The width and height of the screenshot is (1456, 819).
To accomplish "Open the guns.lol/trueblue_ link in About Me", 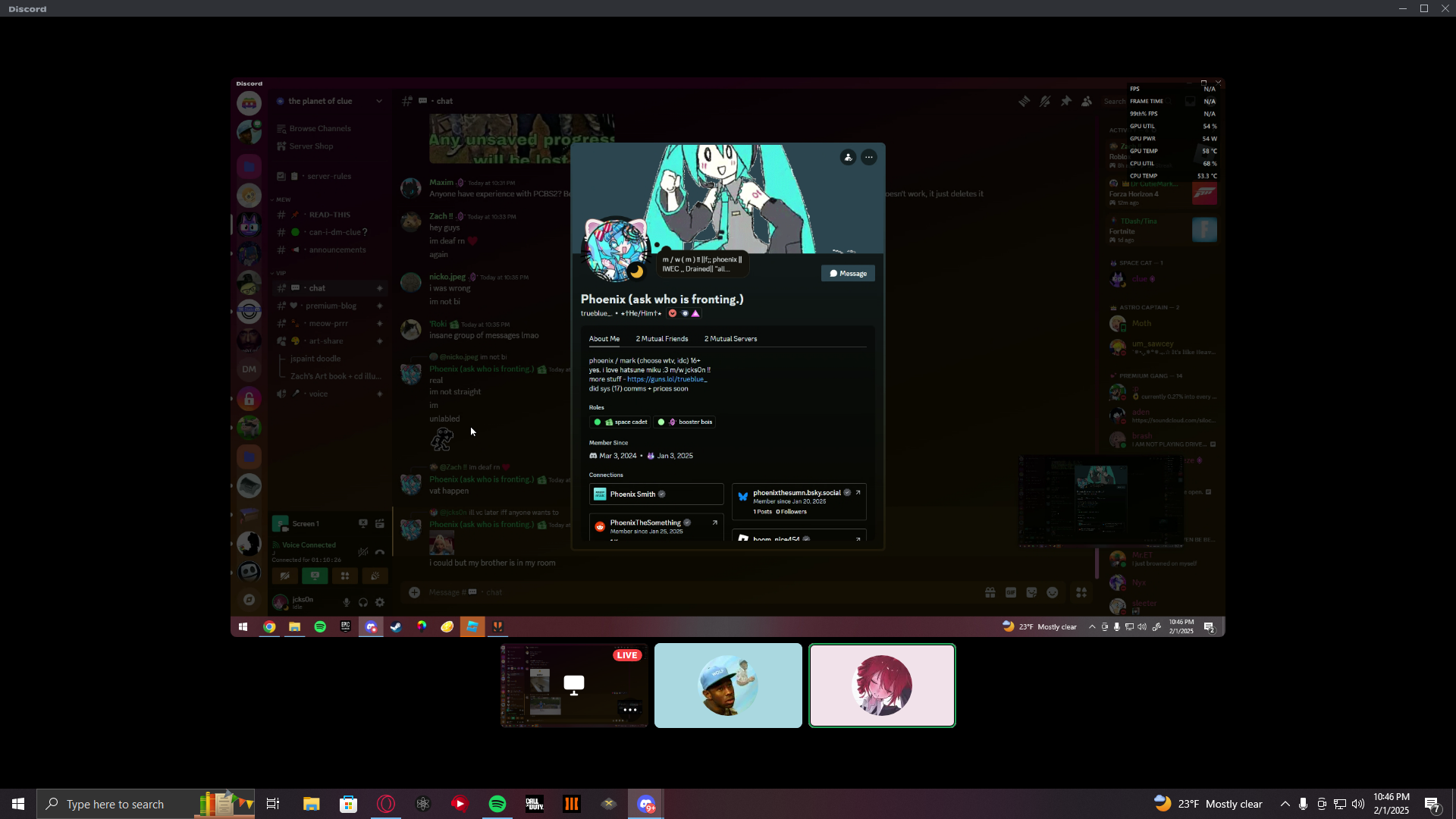I will [x=667, y=379].
